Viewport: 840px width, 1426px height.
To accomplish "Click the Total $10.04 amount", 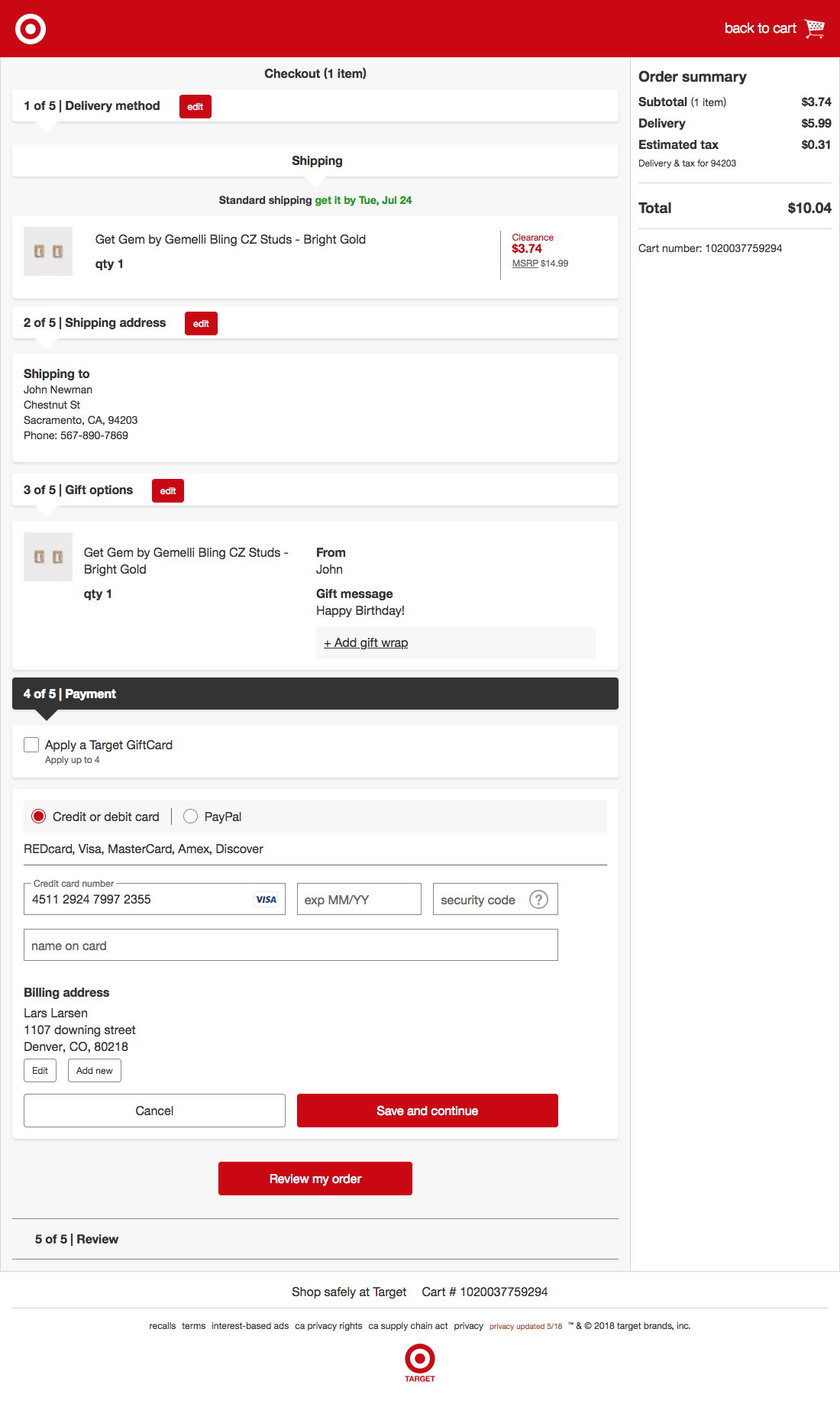I will pos(809,208).
